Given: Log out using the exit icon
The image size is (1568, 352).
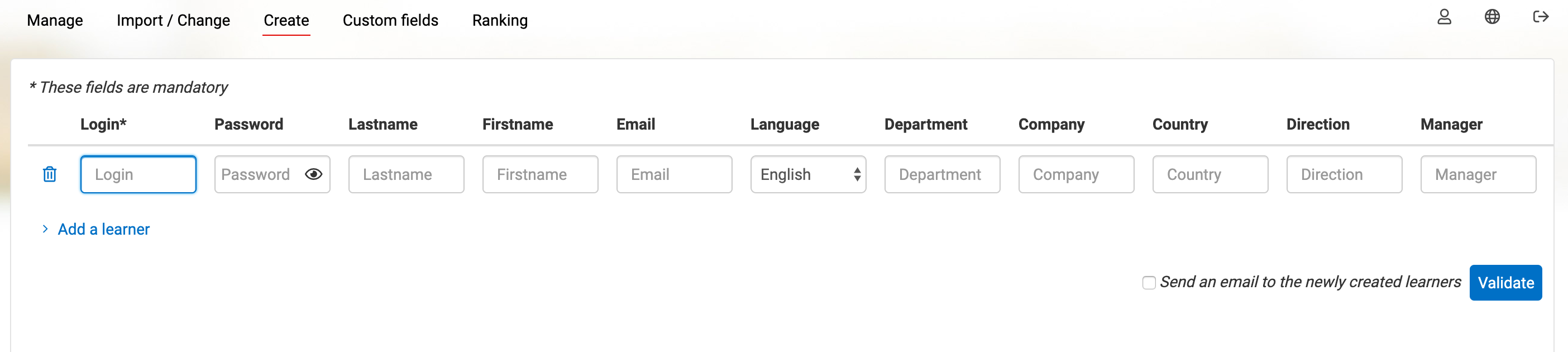Looking at the screenshot, I should 1540,17.
